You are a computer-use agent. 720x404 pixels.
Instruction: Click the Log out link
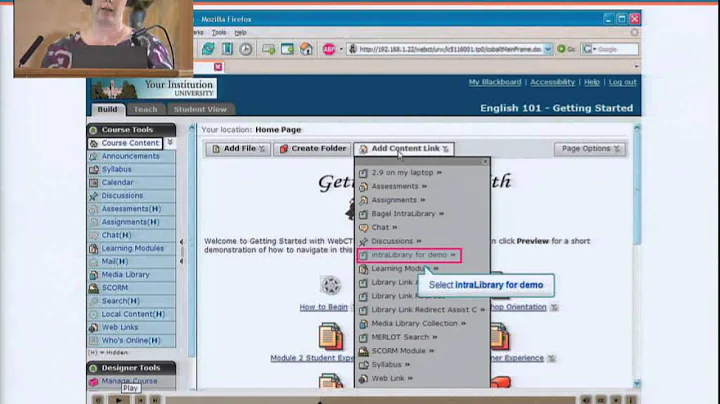pos(623,82)
